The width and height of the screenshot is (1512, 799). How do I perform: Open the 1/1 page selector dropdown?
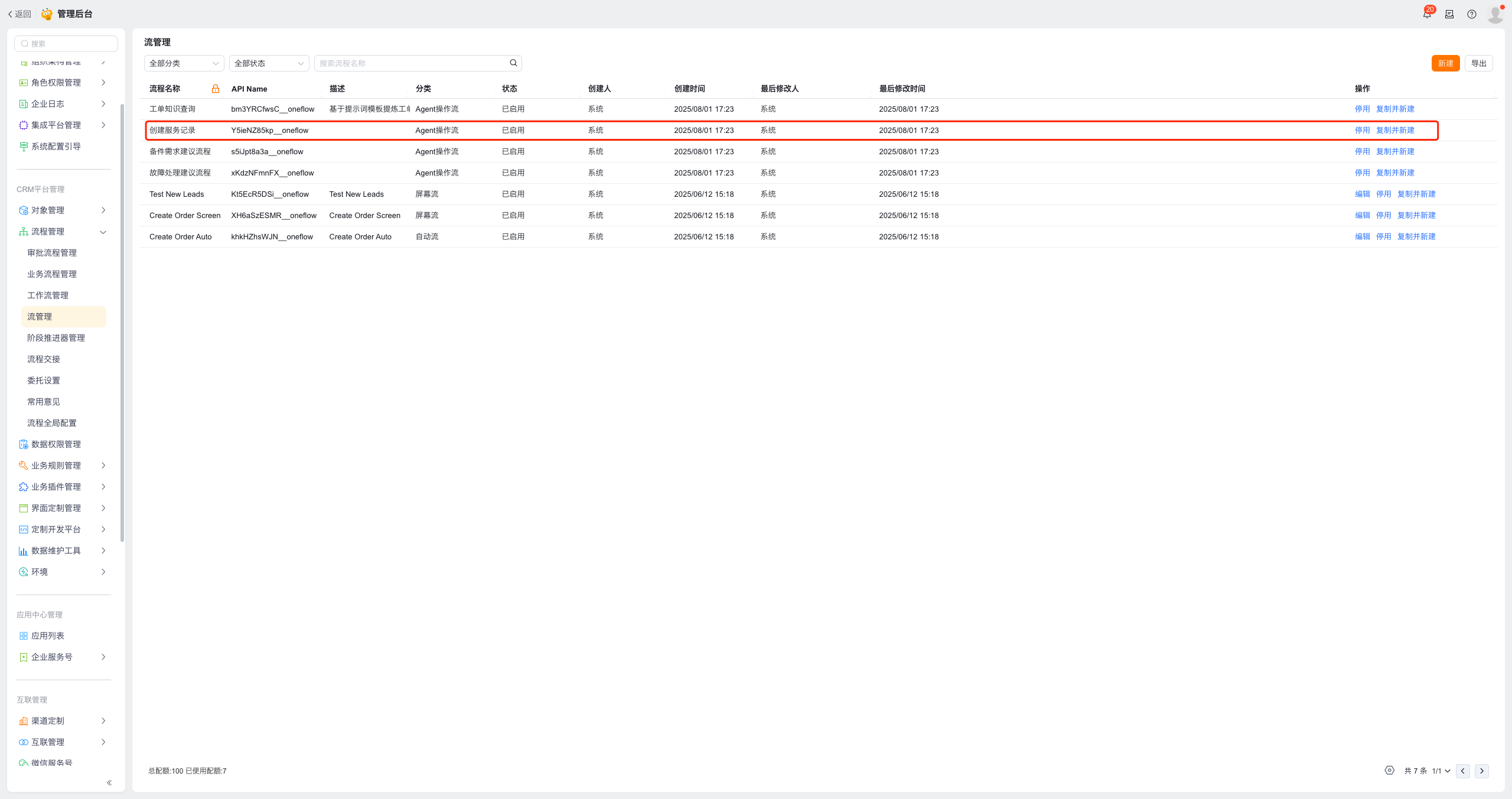pyautogui.click(x=1441, y=771)
